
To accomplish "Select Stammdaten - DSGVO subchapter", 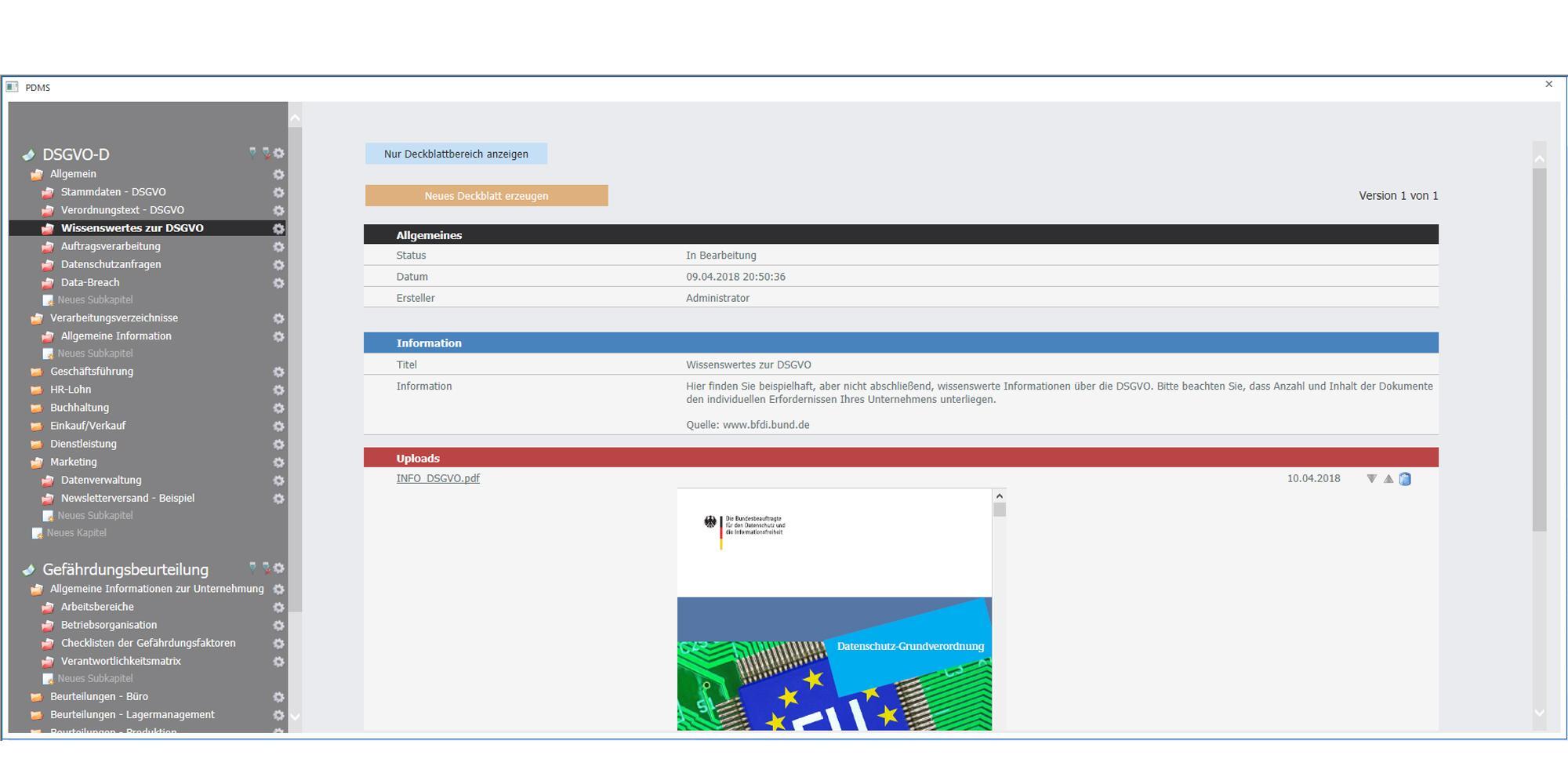I will (x=114, y=192).
